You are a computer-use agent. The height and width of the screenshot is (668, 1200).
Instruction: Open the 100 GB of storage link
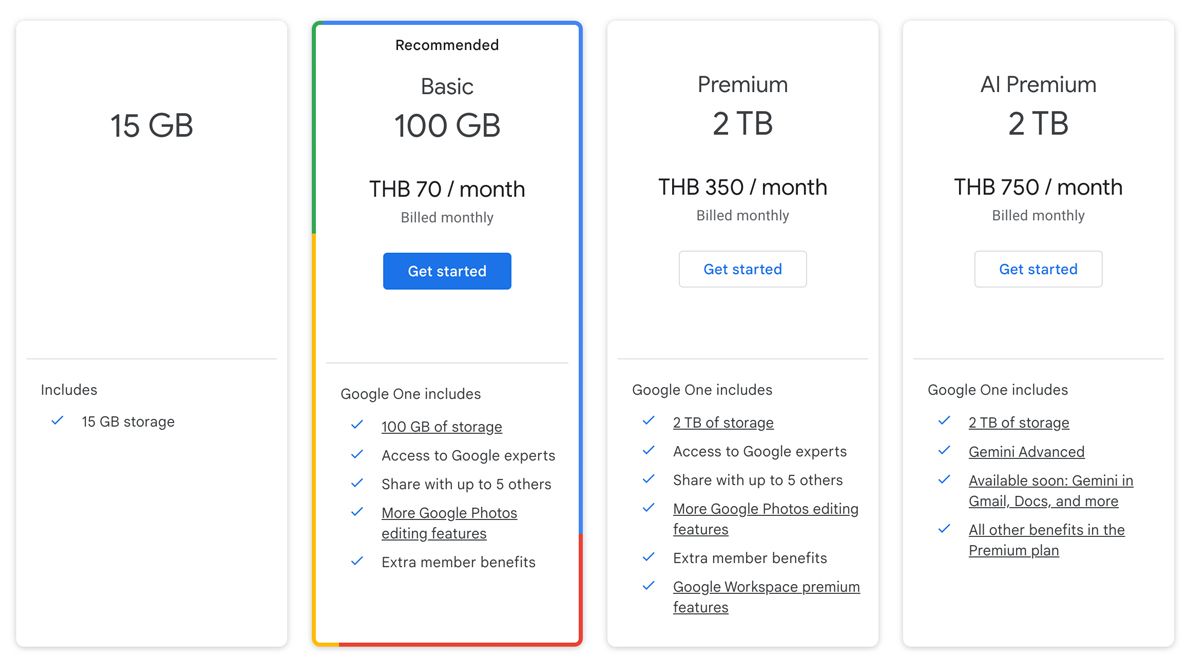[x=442, y=426]
